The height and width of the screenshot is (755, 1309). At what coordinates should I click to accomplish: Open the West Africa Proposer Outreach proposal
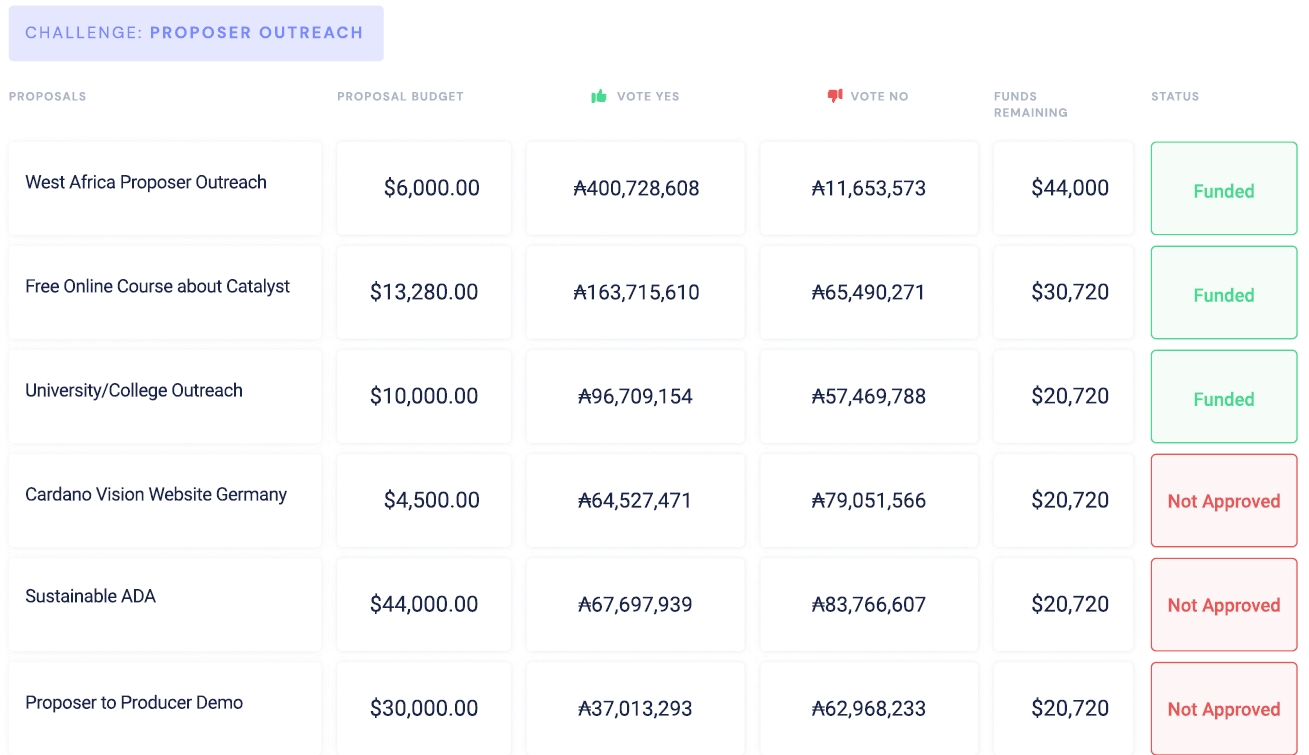[x=146, y=182]
